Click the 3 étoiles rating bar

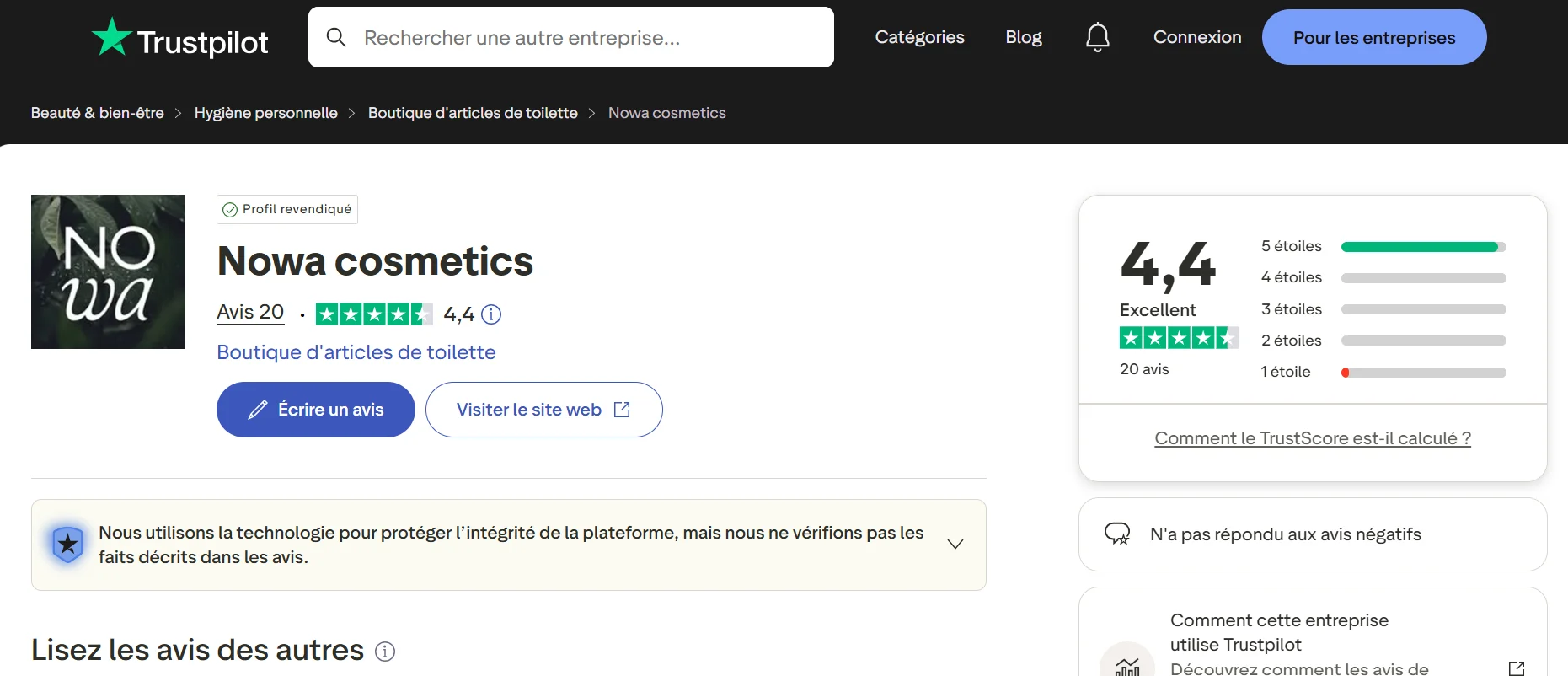click(1424, 309)
